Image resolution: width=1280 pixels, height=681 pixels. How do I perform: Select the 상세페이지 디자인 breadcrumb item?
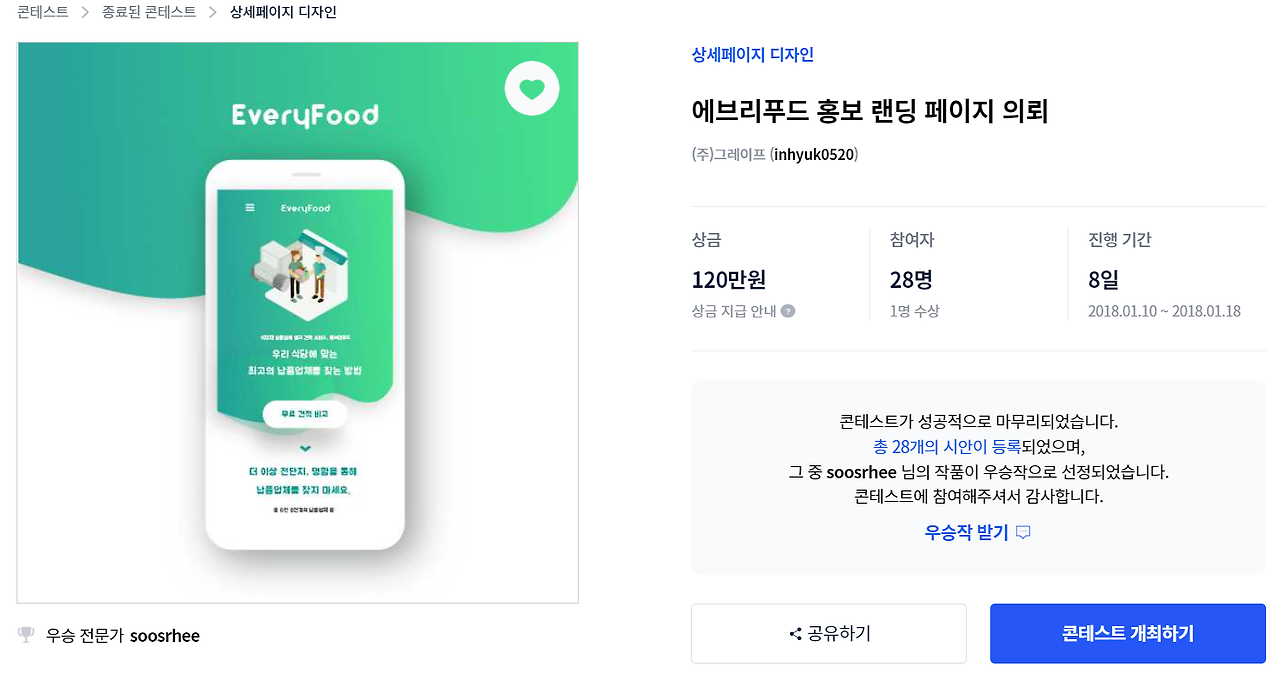coord(283,13)
